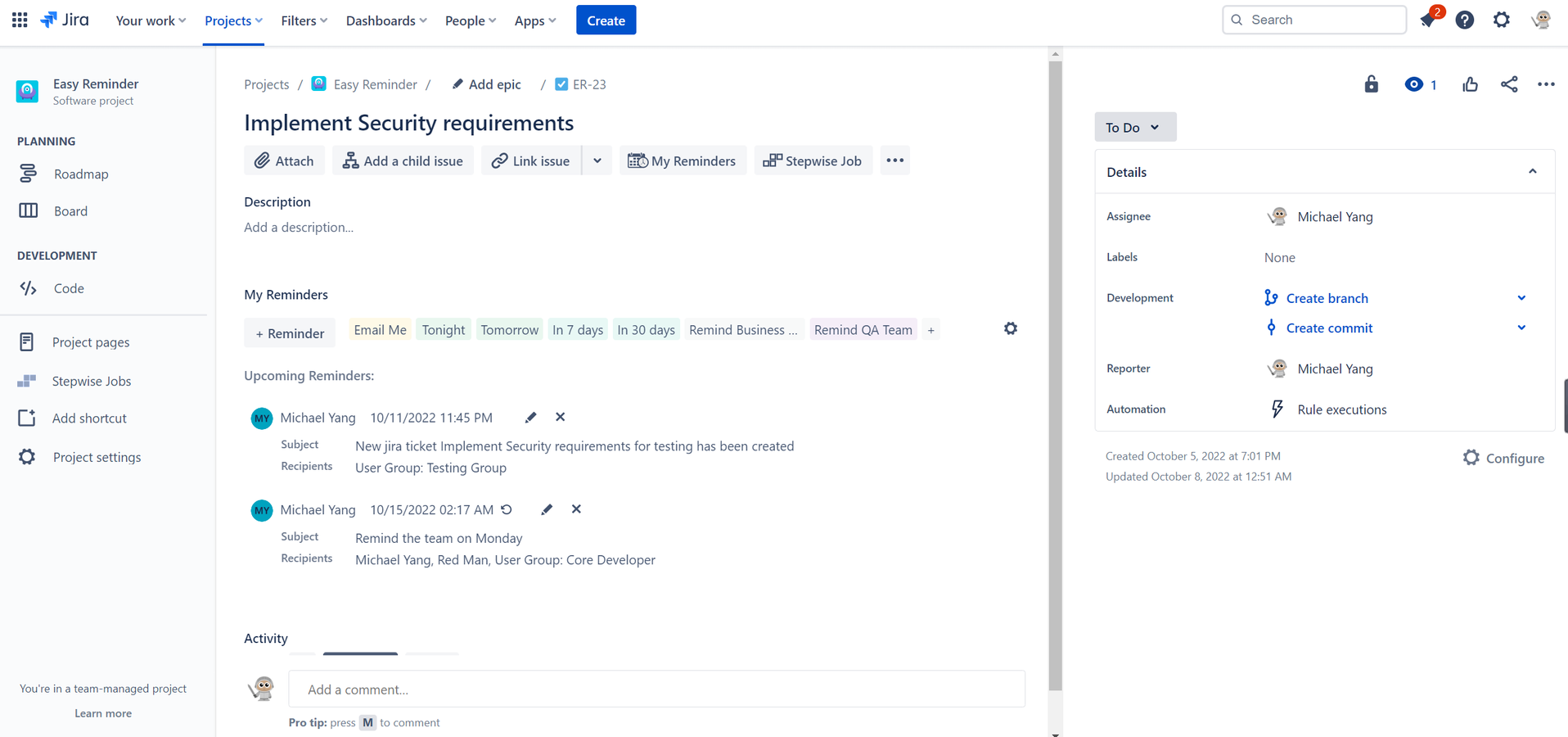Screen dimensions: 1568x737
Task: Expand the Apps menu
Action: (x=535, y=20)
